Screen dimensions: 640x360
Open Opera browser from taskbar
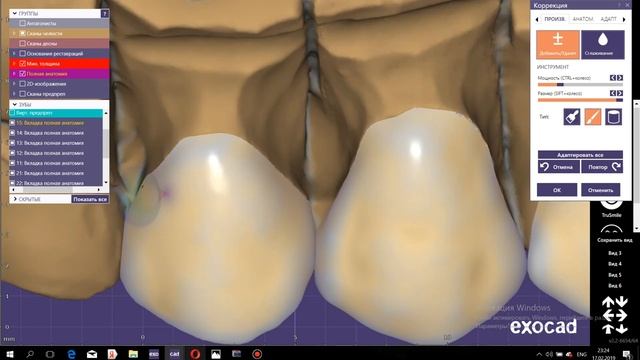(195, 354)
